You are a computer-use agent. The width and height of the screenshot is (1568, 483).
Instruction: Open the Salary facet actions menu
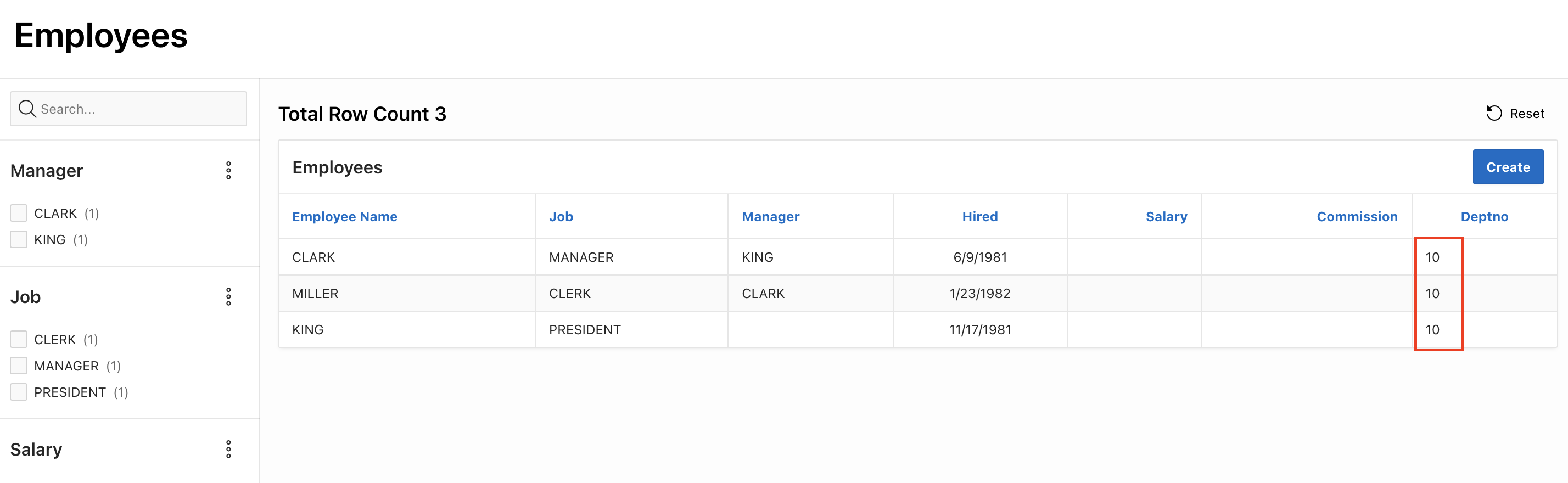coord(228,450)
